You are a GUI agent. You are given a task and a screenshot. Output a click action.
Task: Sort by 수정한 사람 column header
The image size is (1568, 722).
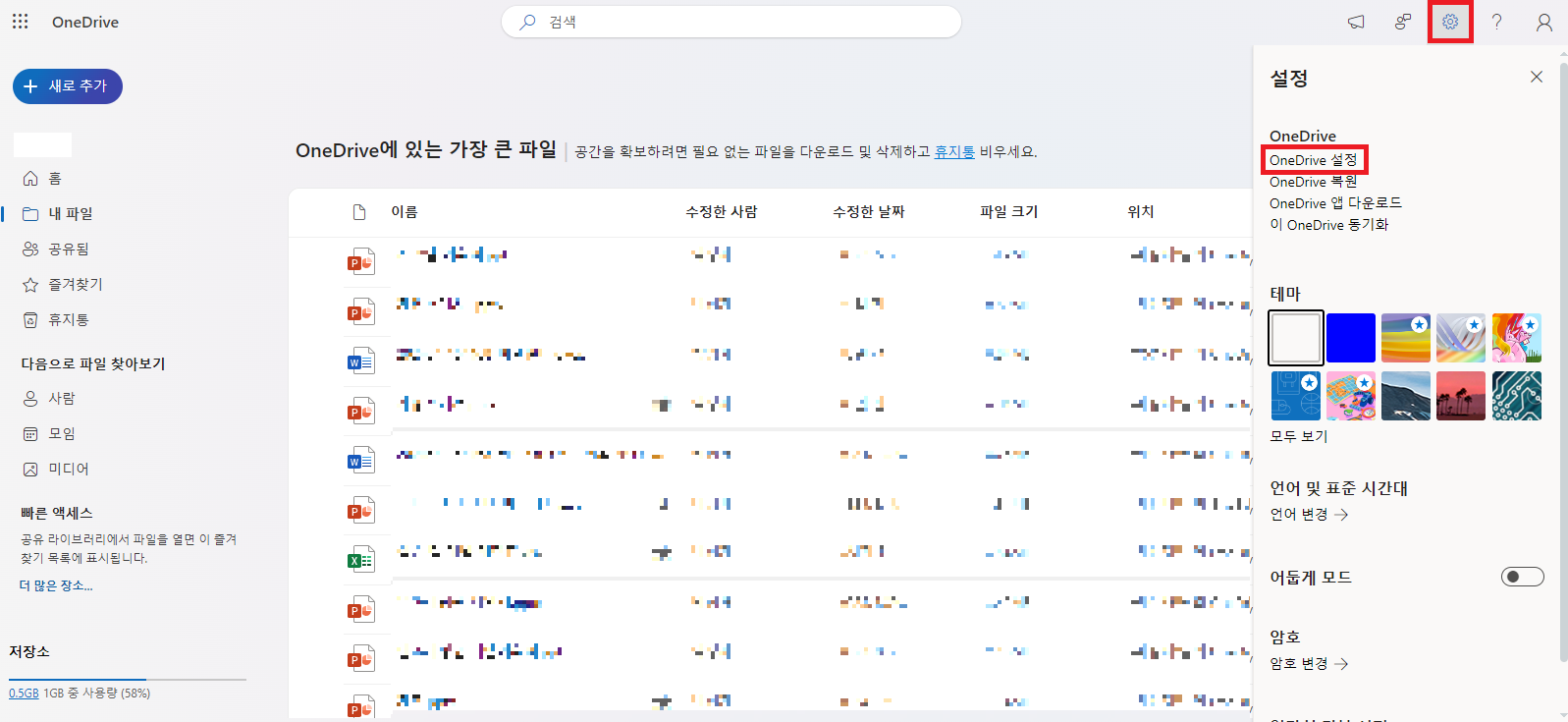(721, 212)
